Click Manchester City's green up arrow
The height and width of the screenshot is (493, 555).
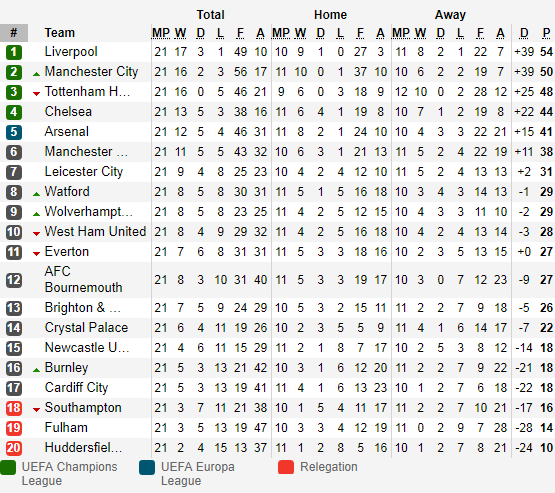(x=36, y=74)
